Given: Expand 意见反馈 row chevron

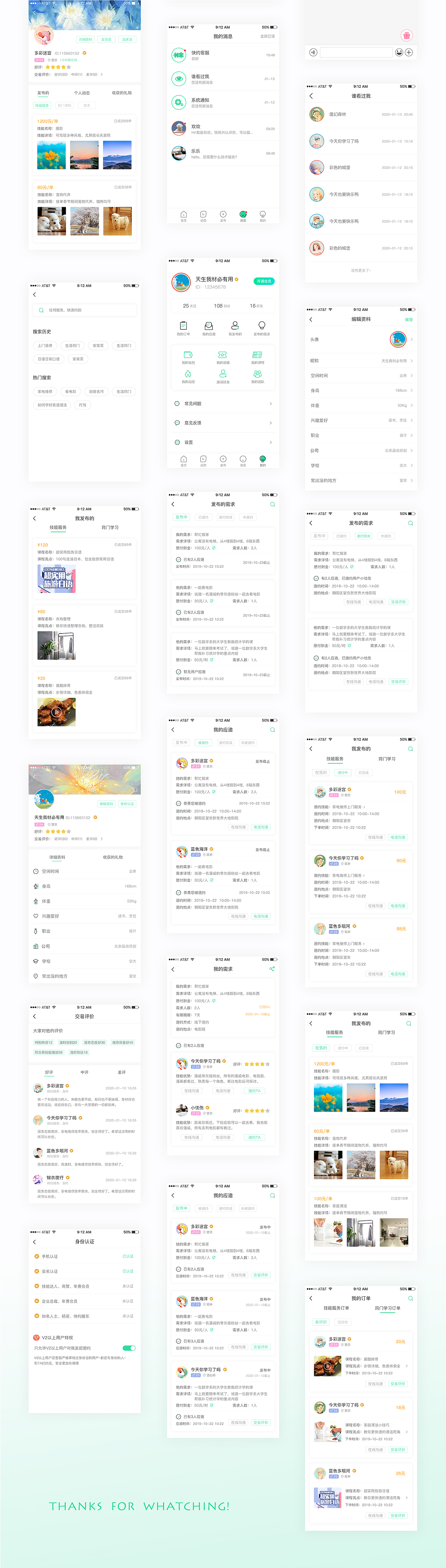Looking at the screenshot, I should coord(270,423).
